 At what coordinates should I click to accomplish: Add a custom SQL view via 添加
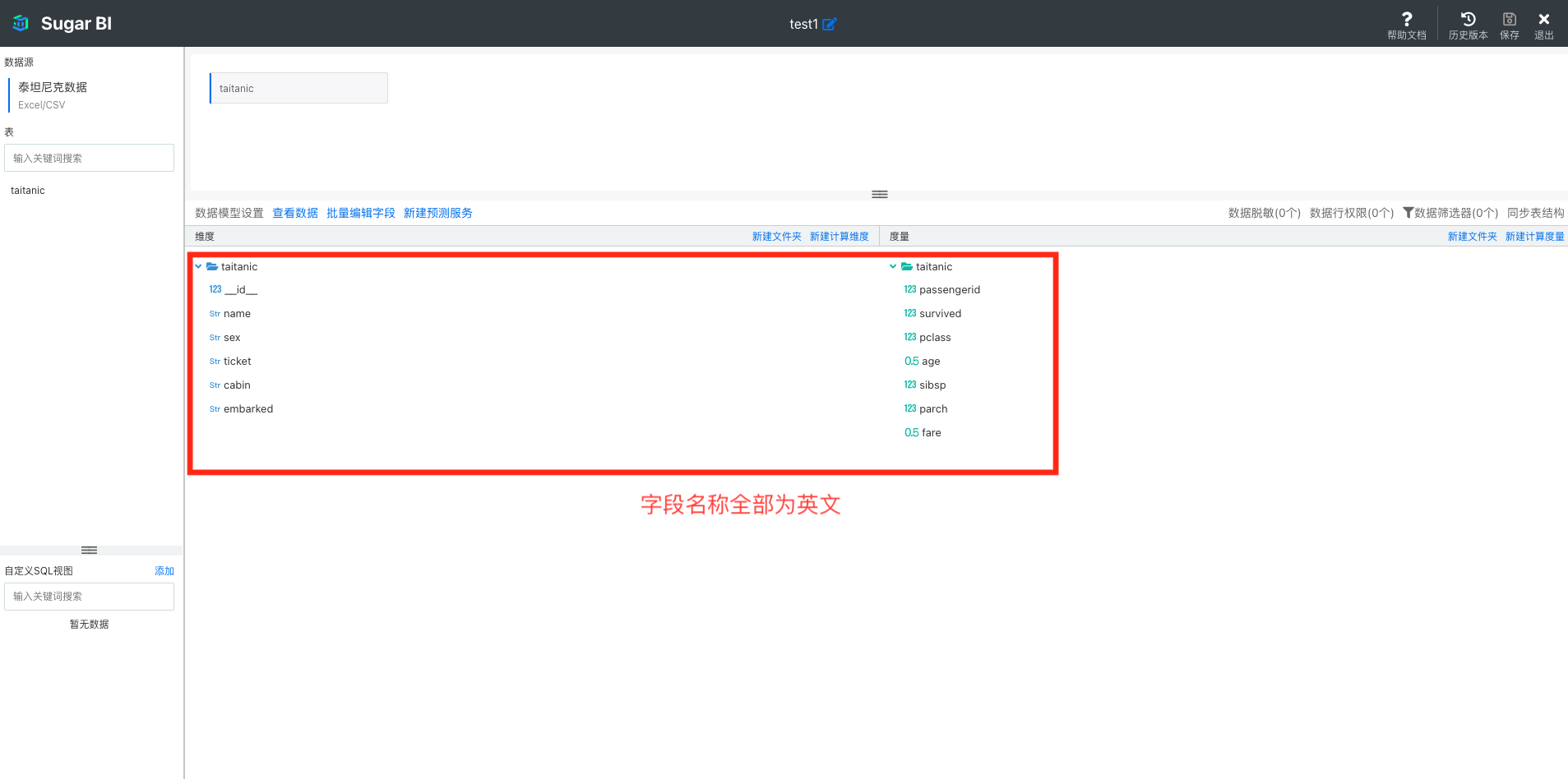tap(164, 571)
